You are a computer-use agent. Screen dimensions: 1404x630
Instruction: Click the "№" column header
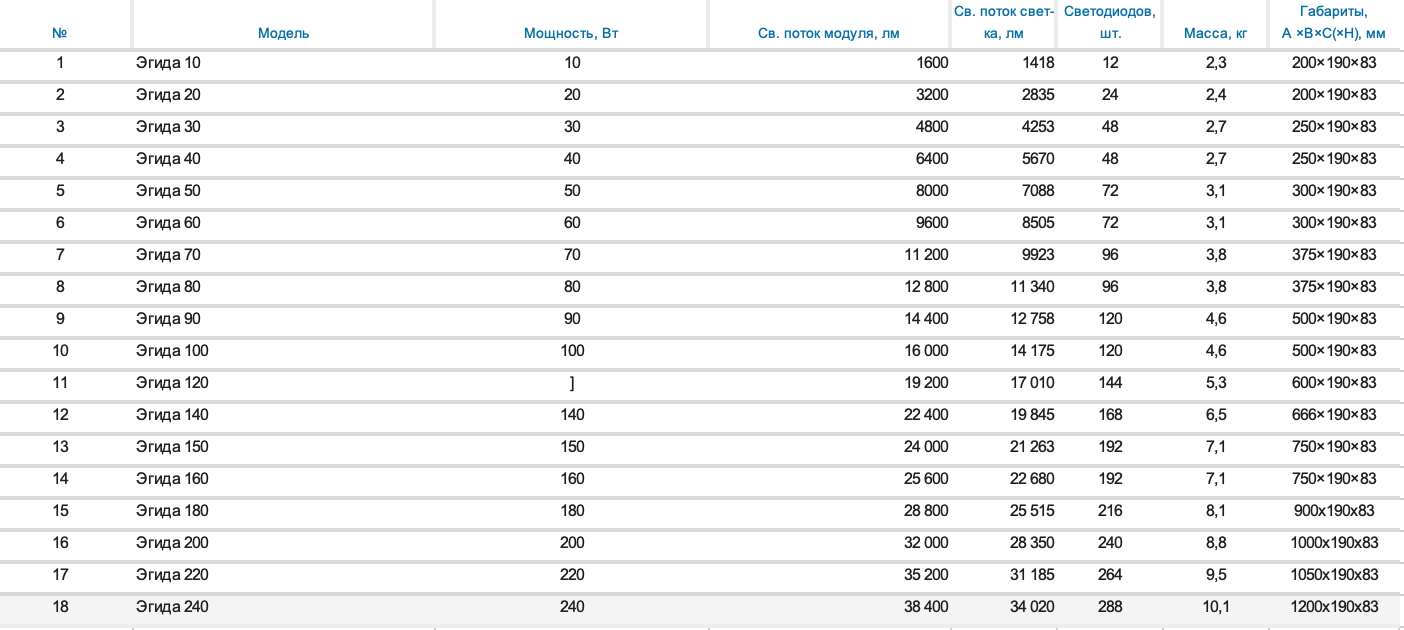coord(60,33)
